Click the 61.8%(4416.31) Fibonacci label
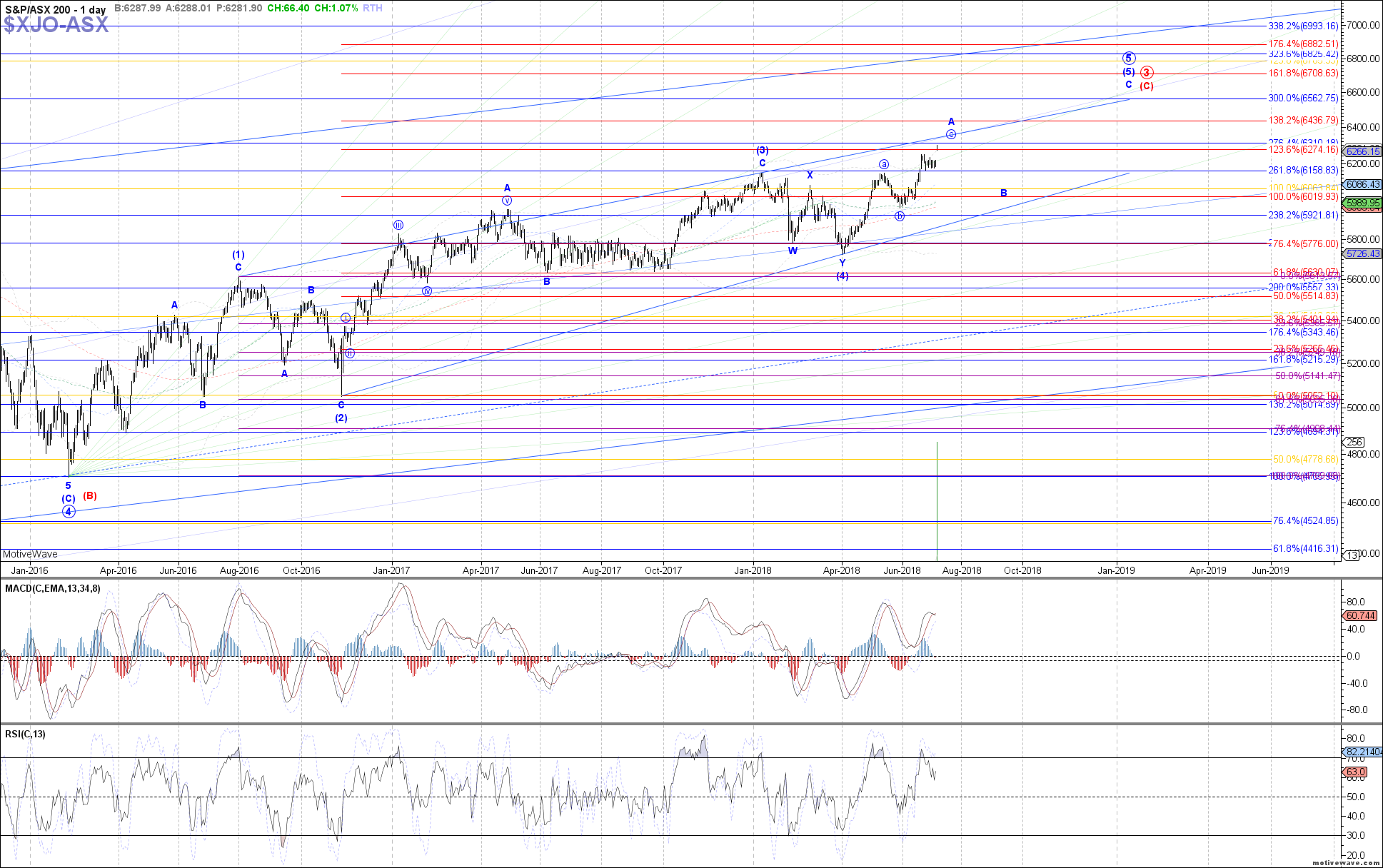This screenshot has width=1383, height=868. [x=1305, y=548]
